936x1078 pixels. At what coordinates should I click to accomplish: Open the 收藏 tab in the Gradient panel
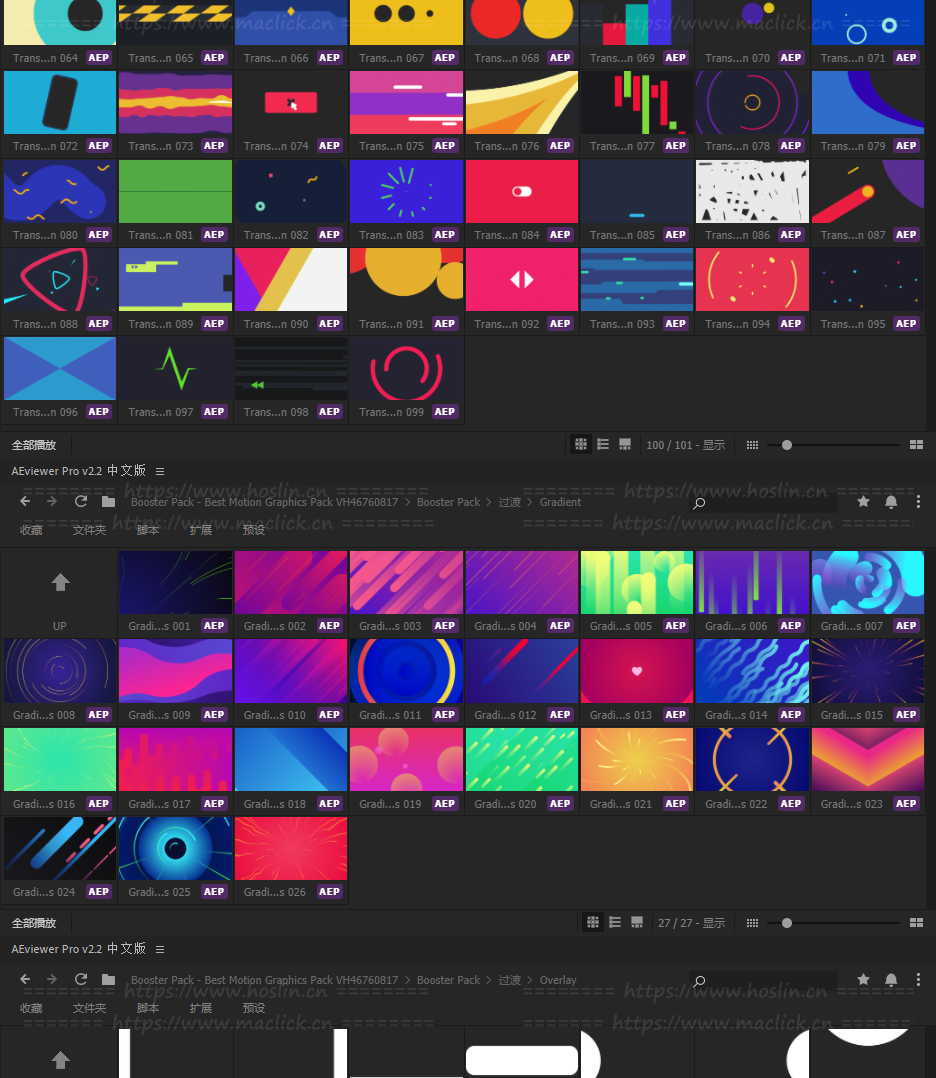point(31,530)
